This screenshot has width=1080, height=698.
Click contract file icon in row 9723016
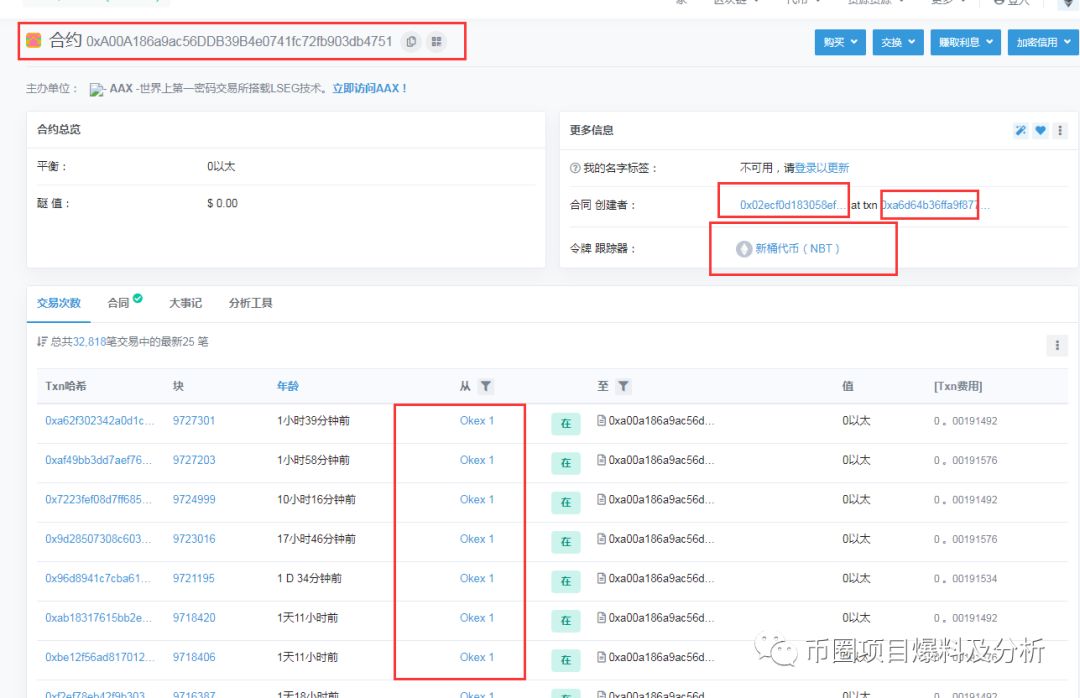pos(601,538)
